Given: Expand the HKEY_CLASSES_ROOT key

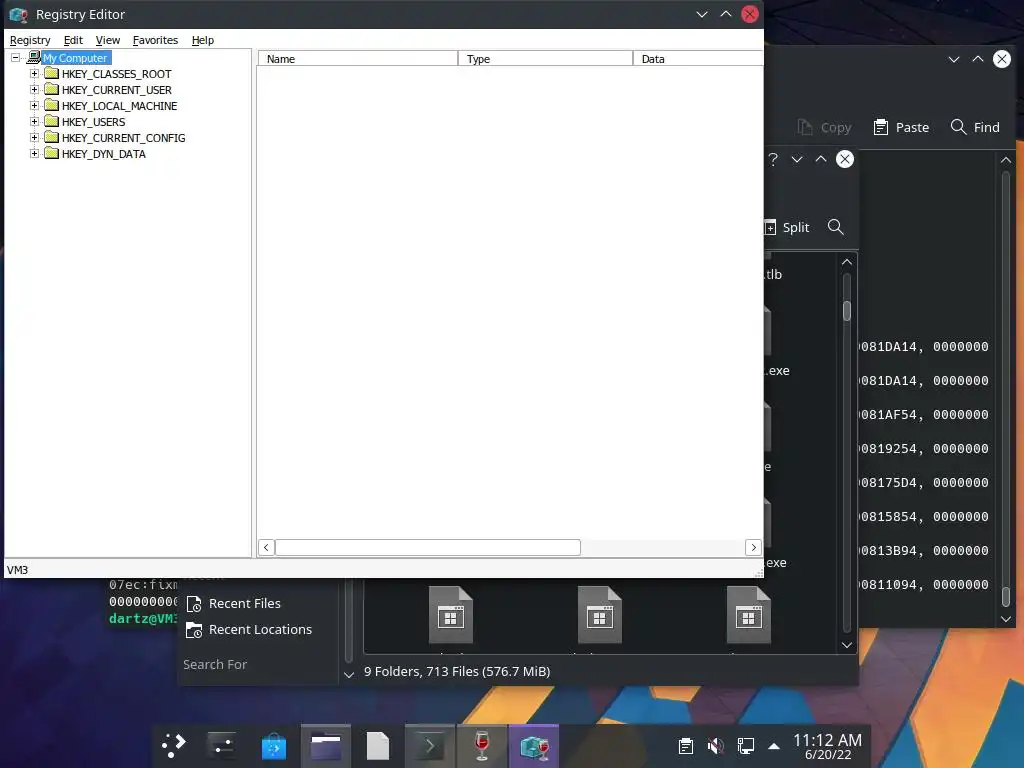Looking at the screenshot, I should coord(35,74).
